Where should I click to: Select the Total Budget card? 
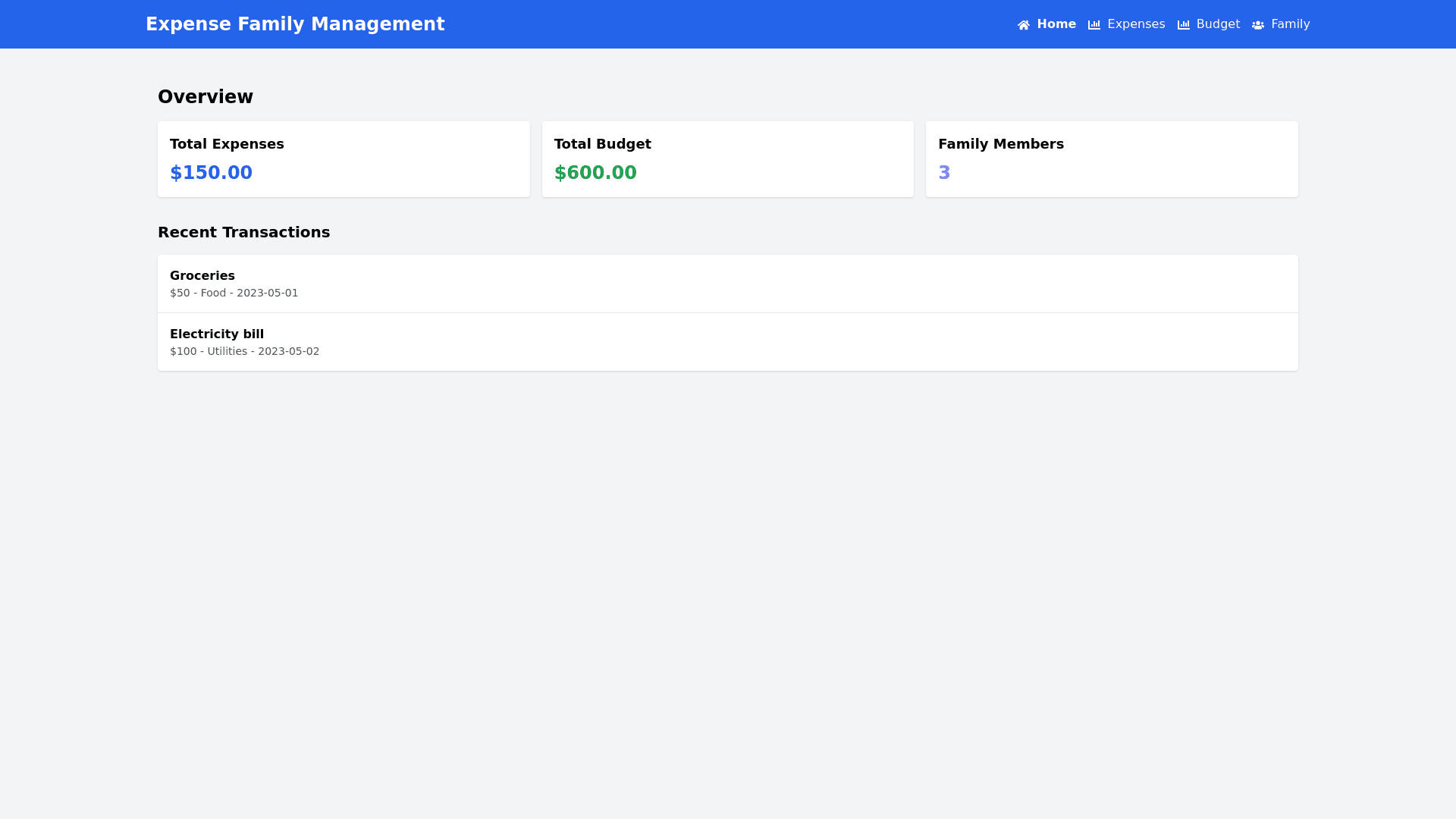tap(727, 158)
